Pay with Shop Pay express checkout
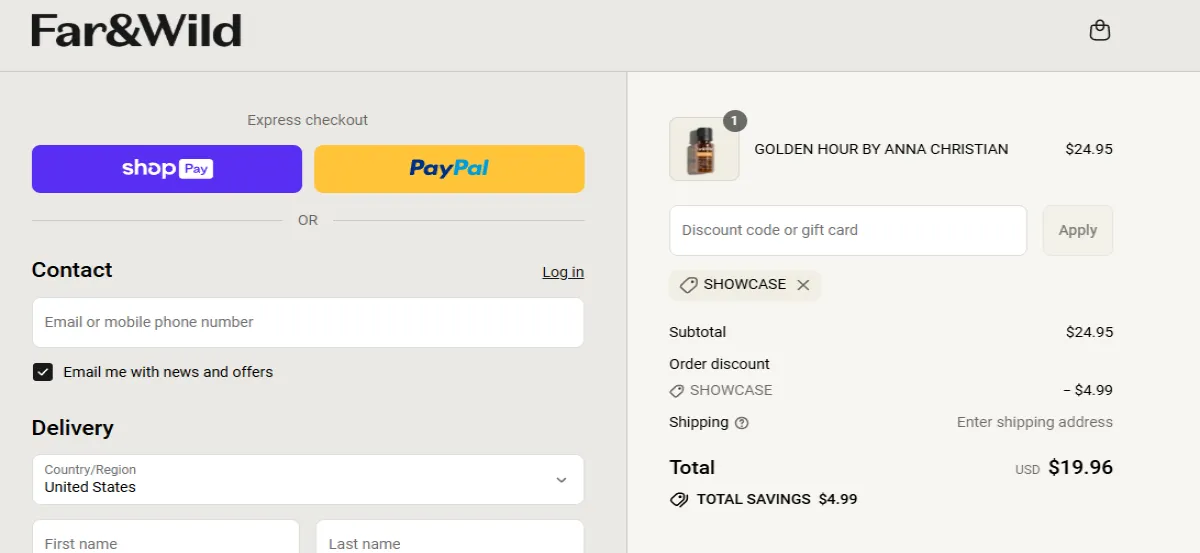Viewport: 1200px width, 553px height. pos(167,169)
